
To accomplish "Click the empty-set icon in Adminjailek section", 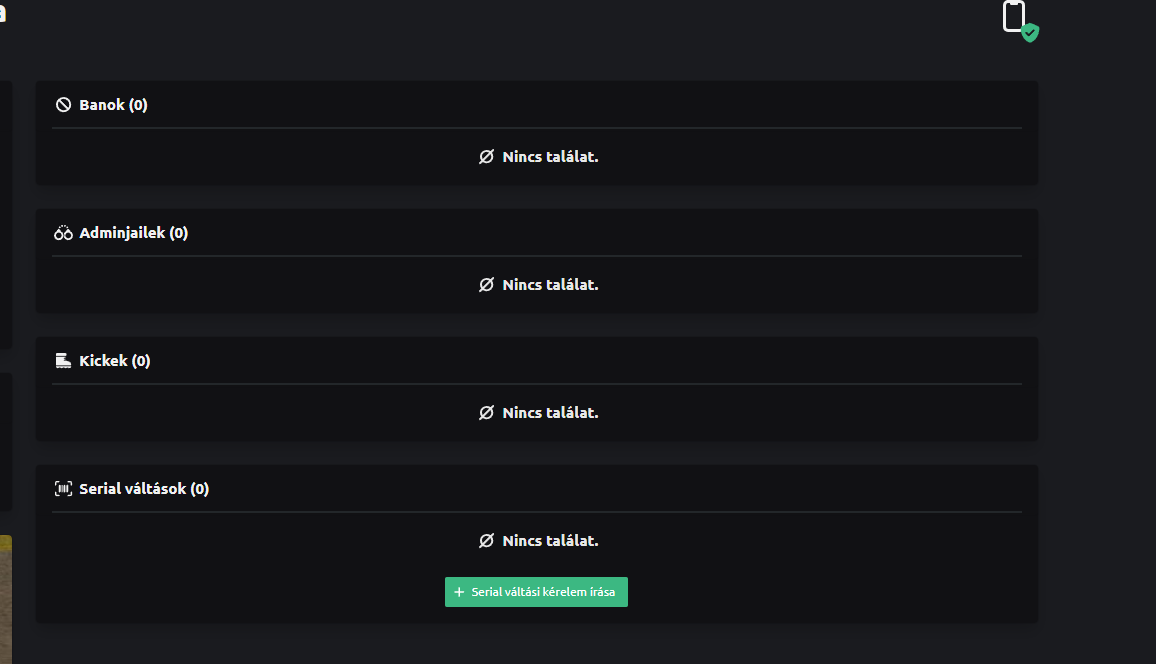I will [x=486, y=285].
